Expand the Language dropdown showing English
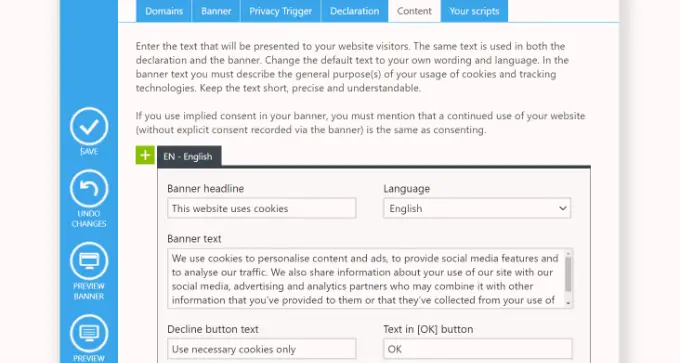Viewport: 680px width, 363px height. [477, 208]
